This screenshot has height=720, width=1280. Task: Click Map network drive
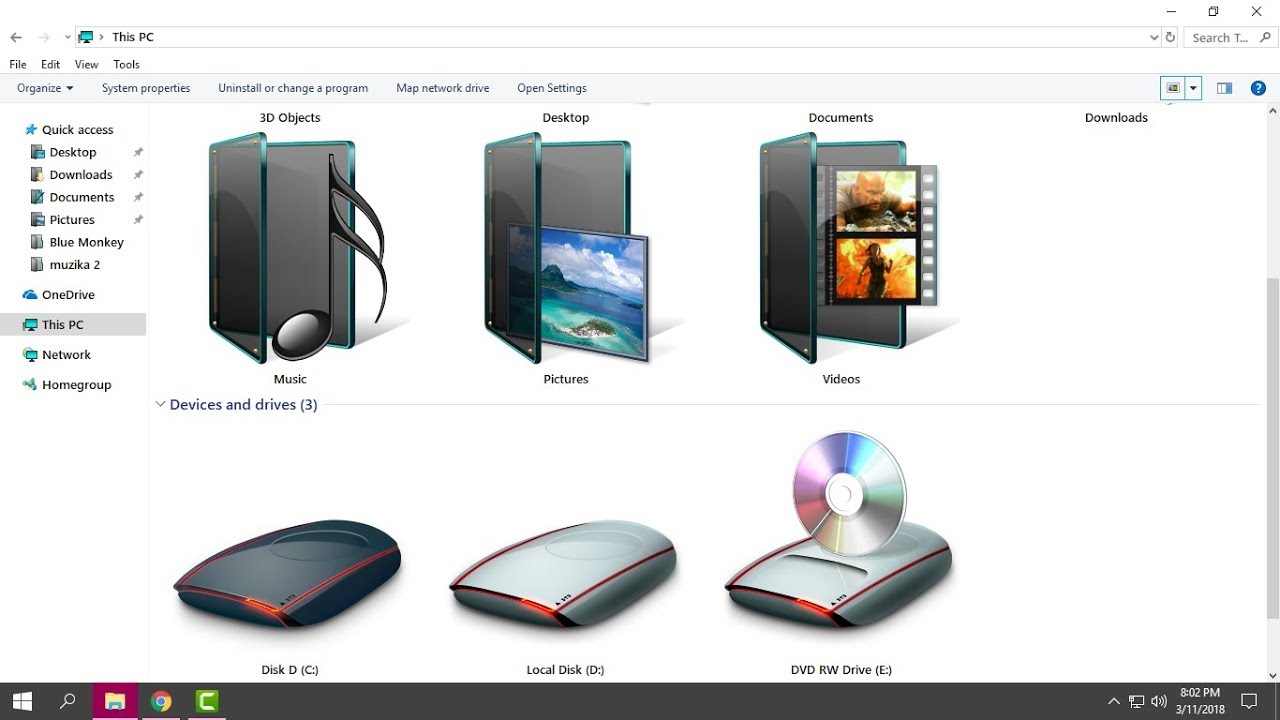click(x=442, y=88)
